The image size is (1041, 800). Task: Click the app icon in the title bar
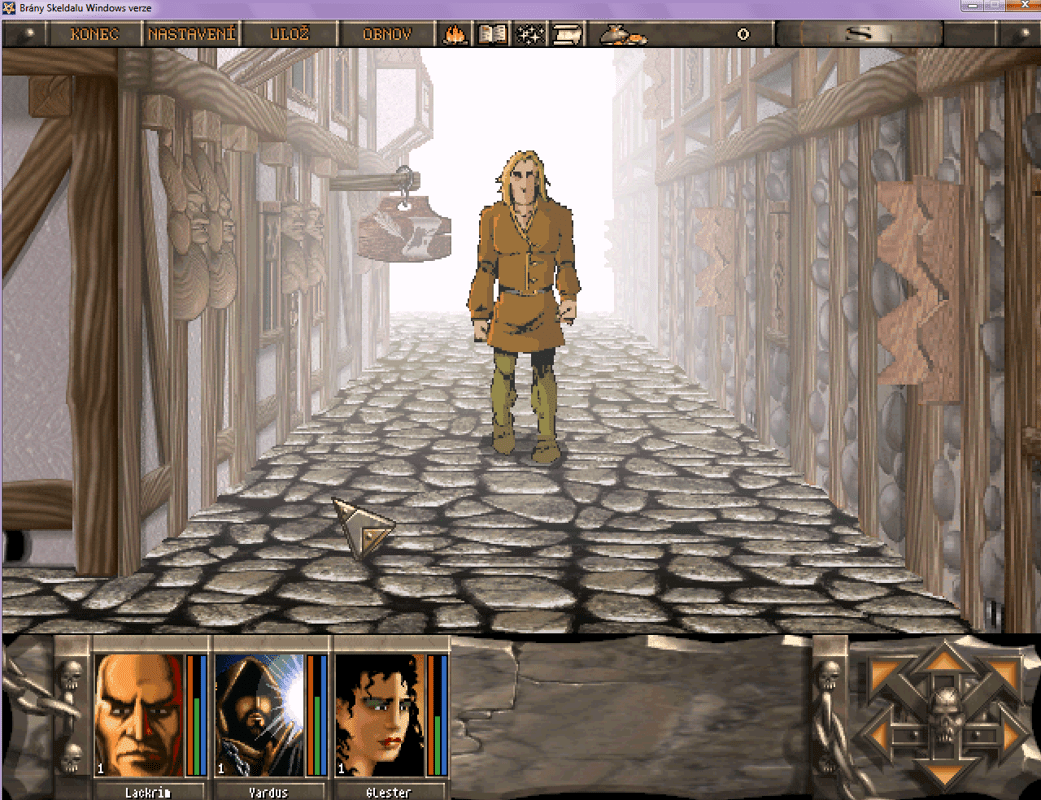tap(9, 8)
